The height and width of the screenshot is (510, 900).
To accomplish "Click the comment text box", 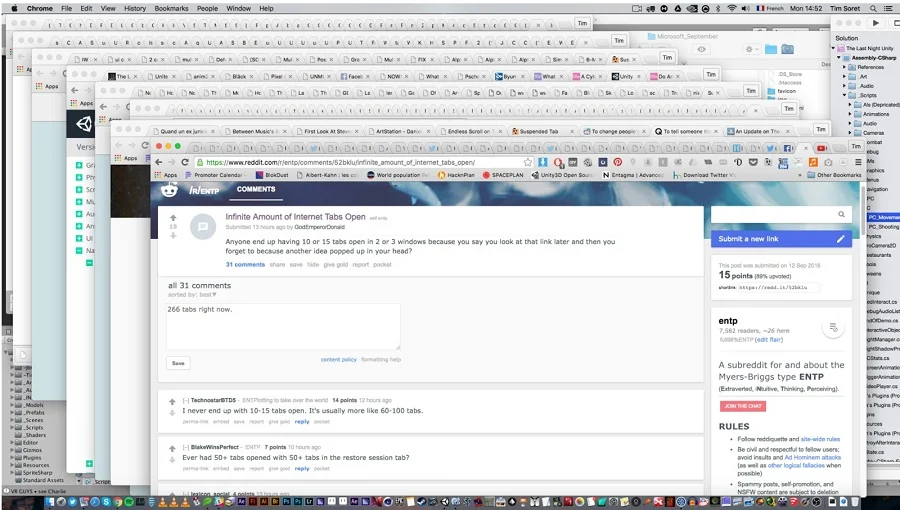I will pos(283,326).
